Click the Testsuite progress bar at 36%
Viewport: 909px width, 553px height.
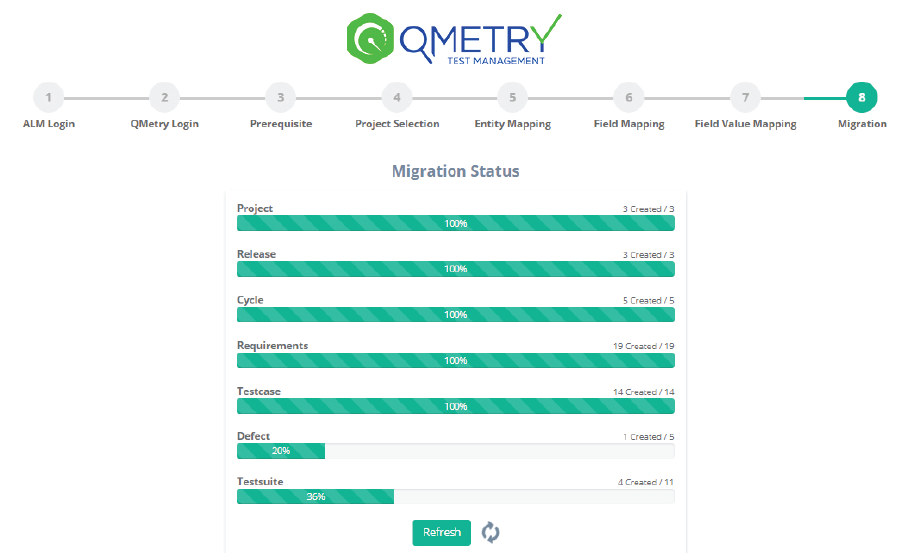pos(456,497)
